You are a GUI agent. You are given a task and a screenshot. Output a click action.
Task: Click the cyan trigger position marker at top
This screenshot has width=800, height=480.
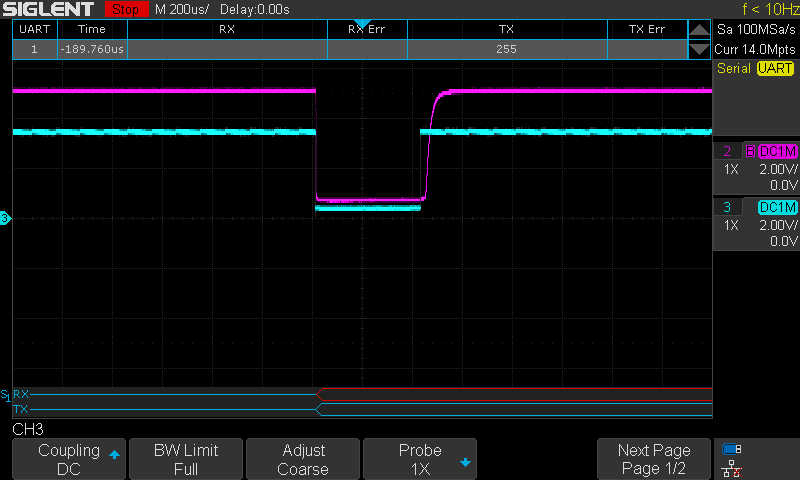(362, 24)
